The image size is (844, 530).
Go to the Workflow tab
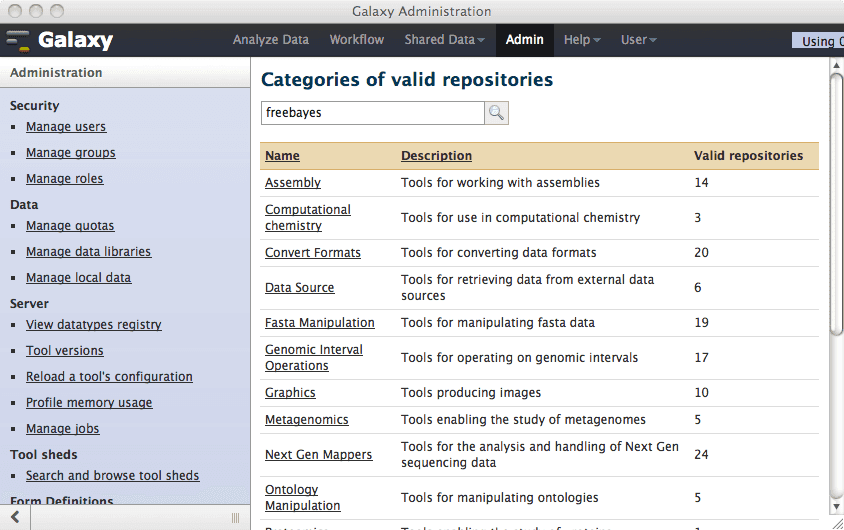(x=356, y=40)
